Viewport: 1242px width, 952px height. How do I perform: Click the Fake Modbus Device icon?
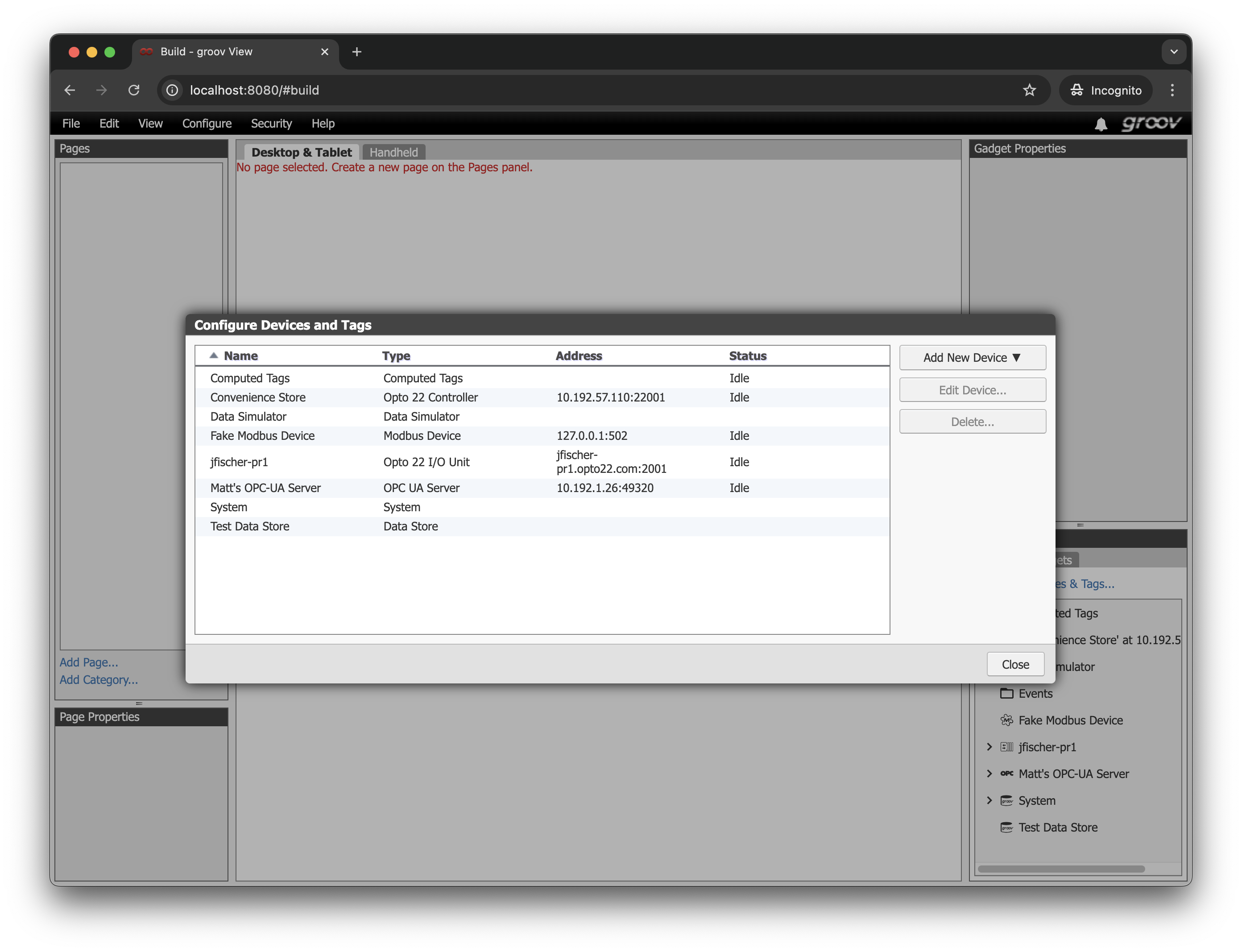(x=1006, y=720)
